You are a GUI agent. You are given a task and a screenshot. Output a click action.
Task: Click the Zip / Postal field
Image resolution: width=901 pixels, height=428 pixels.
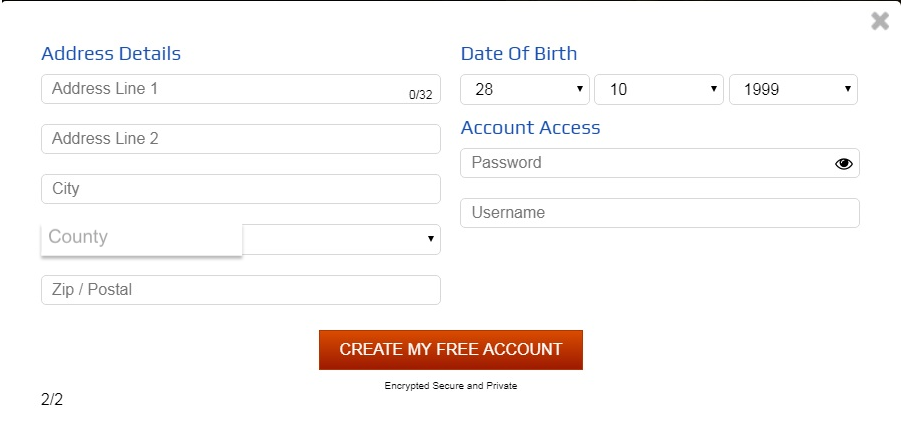pyautogui.click(x=240, y=290)
